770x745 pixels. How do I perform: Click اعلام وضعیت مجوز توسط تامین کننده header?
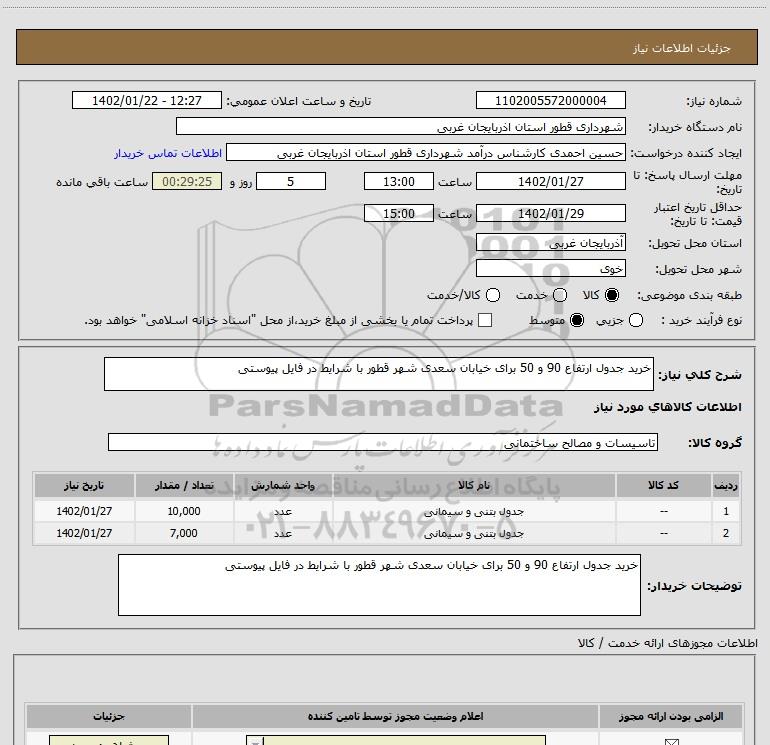395,717
